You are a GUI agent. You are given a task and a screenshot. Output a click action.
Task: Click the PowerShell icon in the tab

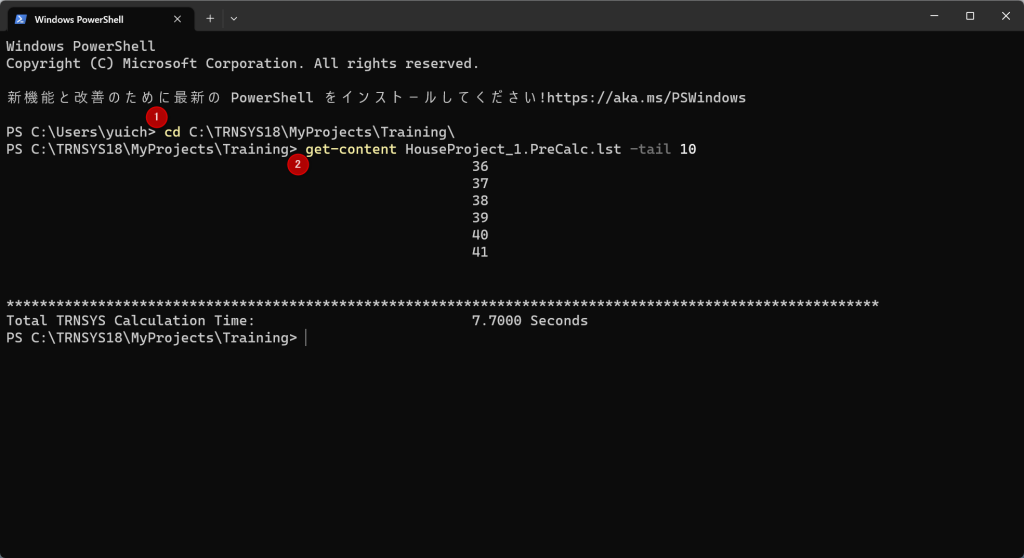pyautogui.click(x=20, y=19)
